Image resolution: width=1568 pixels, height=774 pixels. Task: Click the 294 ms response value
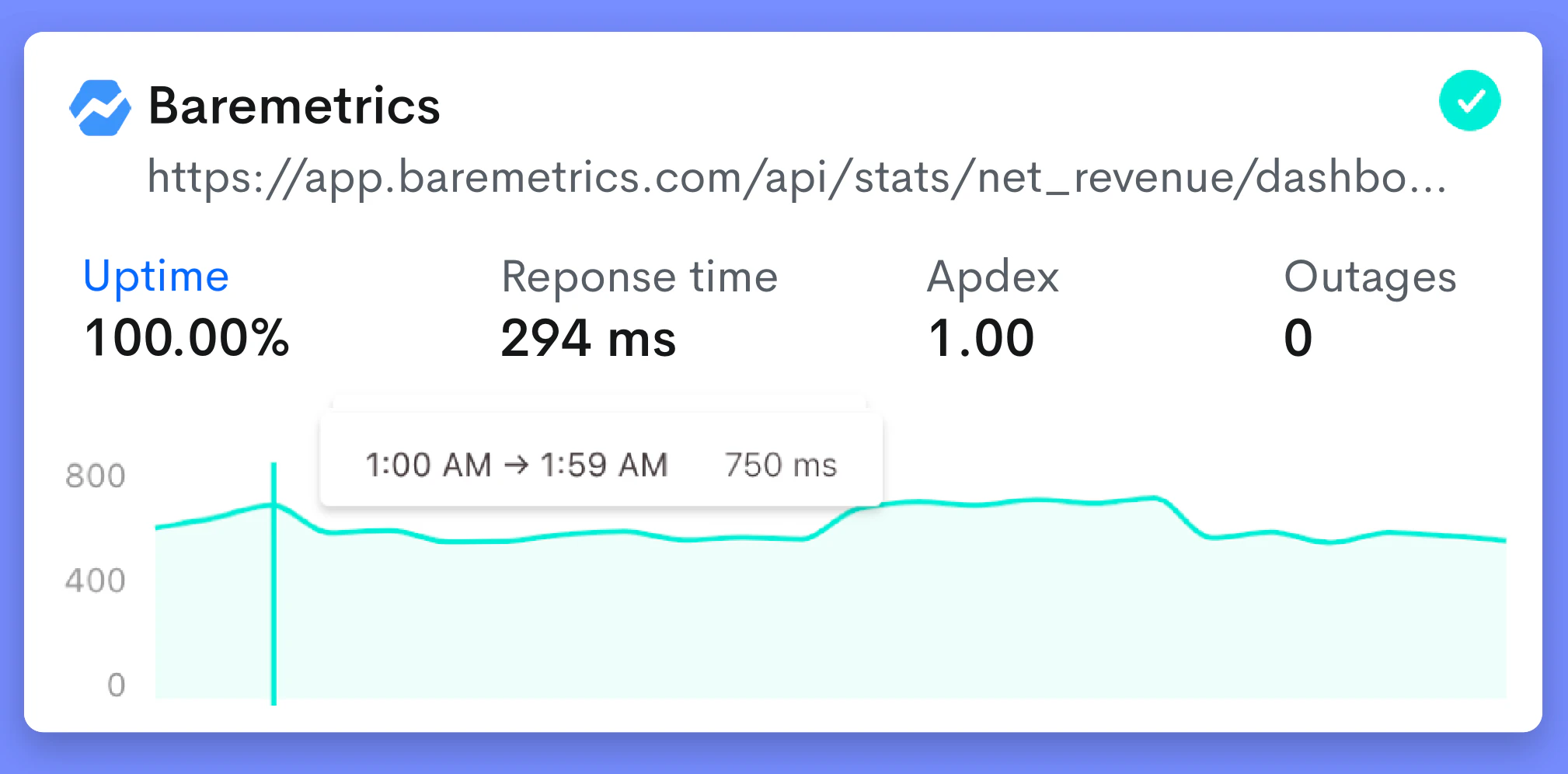point(588,339)
